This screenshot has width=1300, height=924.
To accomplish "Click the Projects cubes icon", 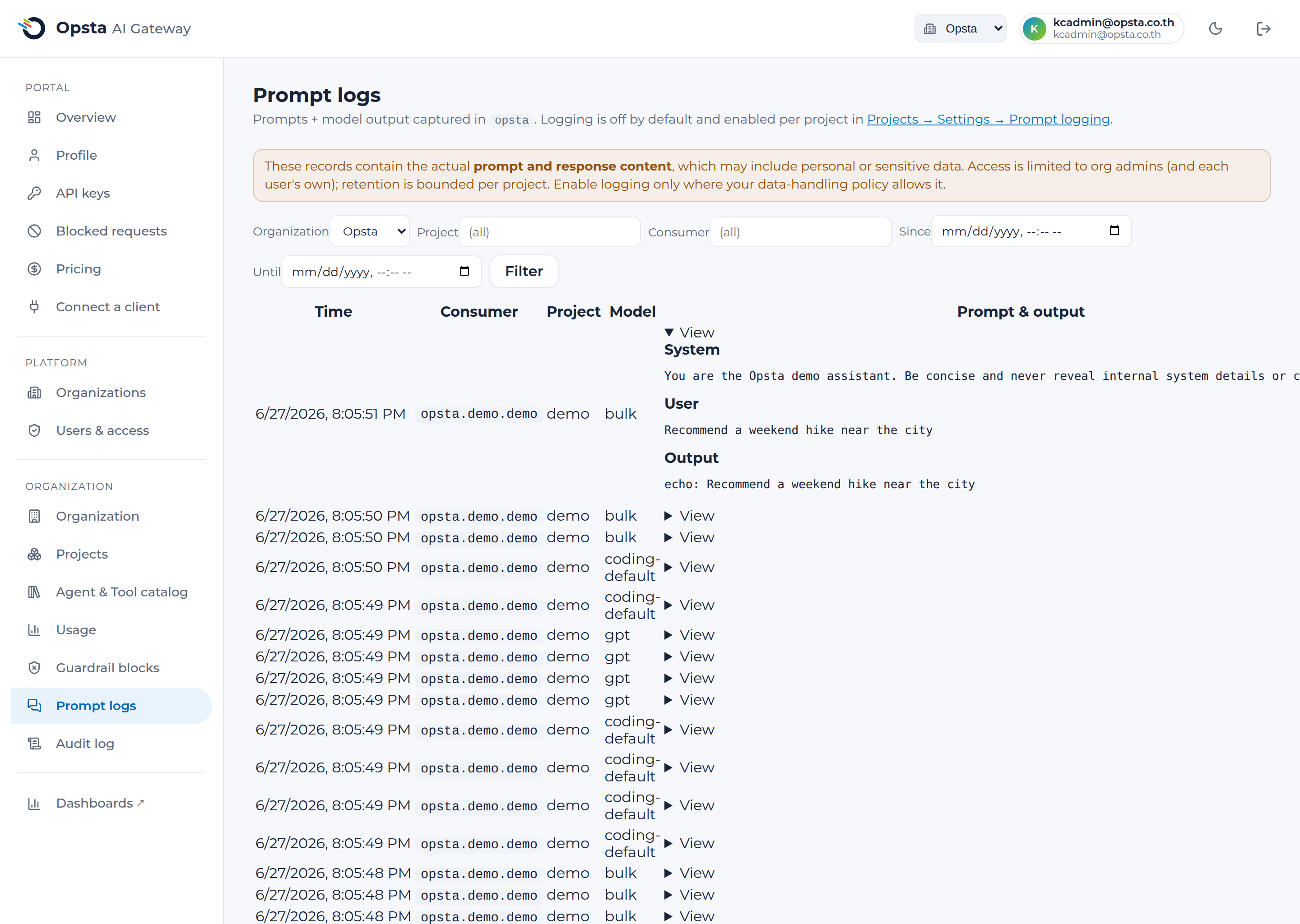I will click(34, 554).
